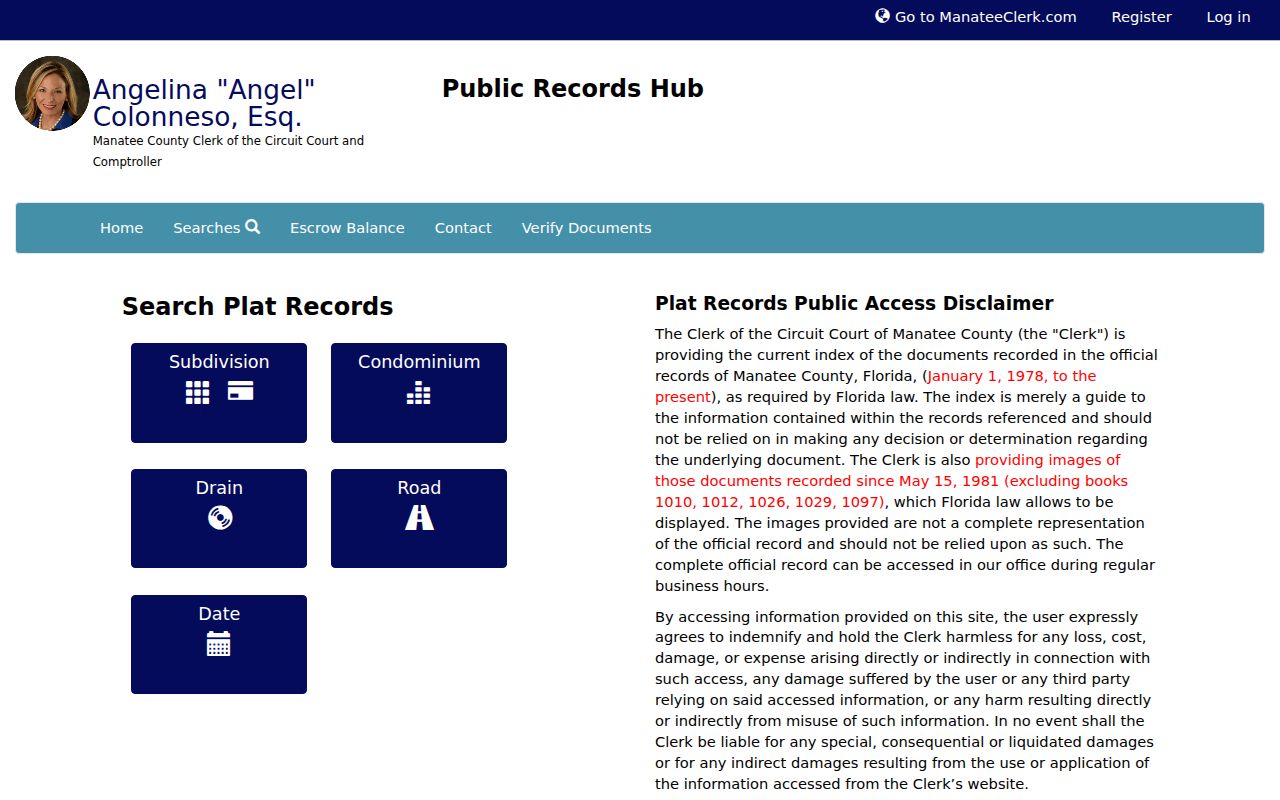Open the Searches menu
The height and width of the screenshot is (800, 1280).
216,228
